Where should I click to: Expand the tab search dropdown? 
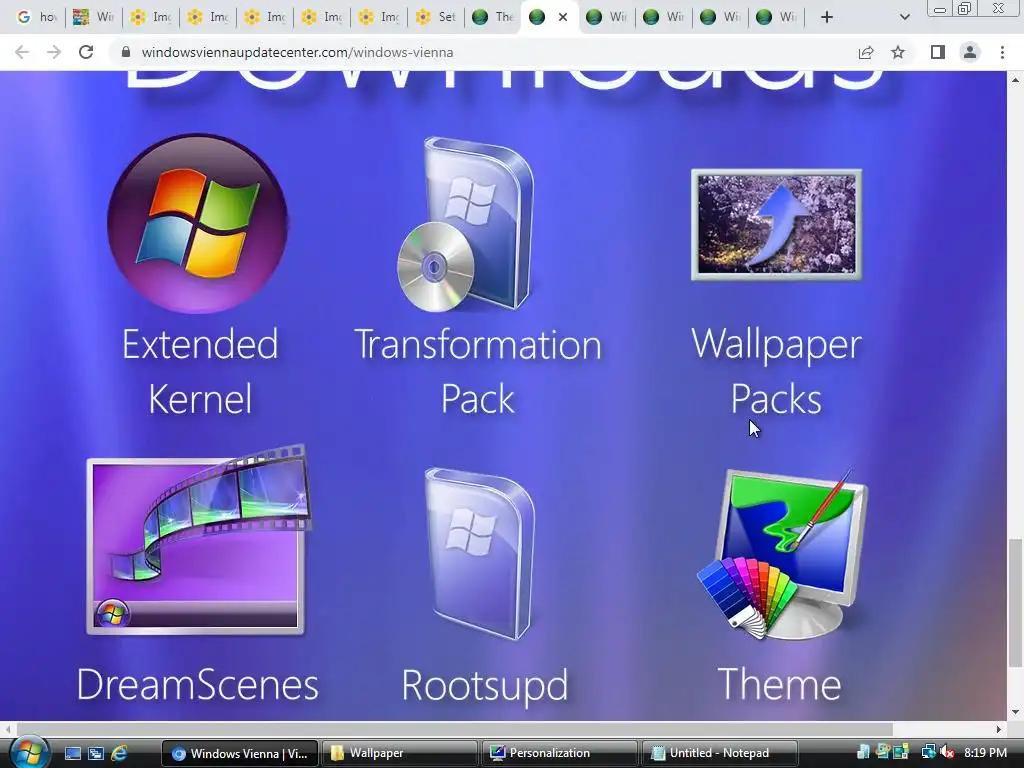point(904,17)
